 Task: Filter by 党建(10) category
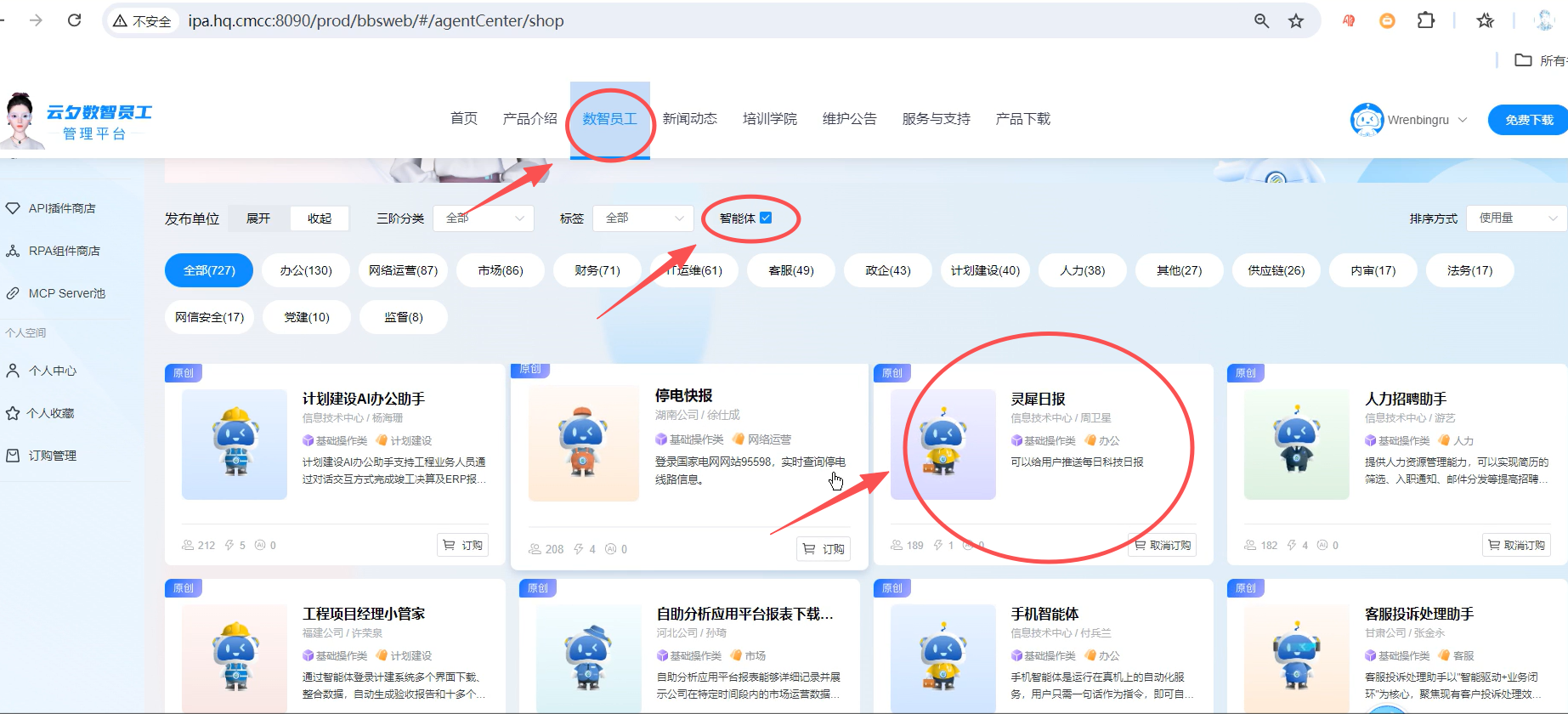tap(306, 317)
